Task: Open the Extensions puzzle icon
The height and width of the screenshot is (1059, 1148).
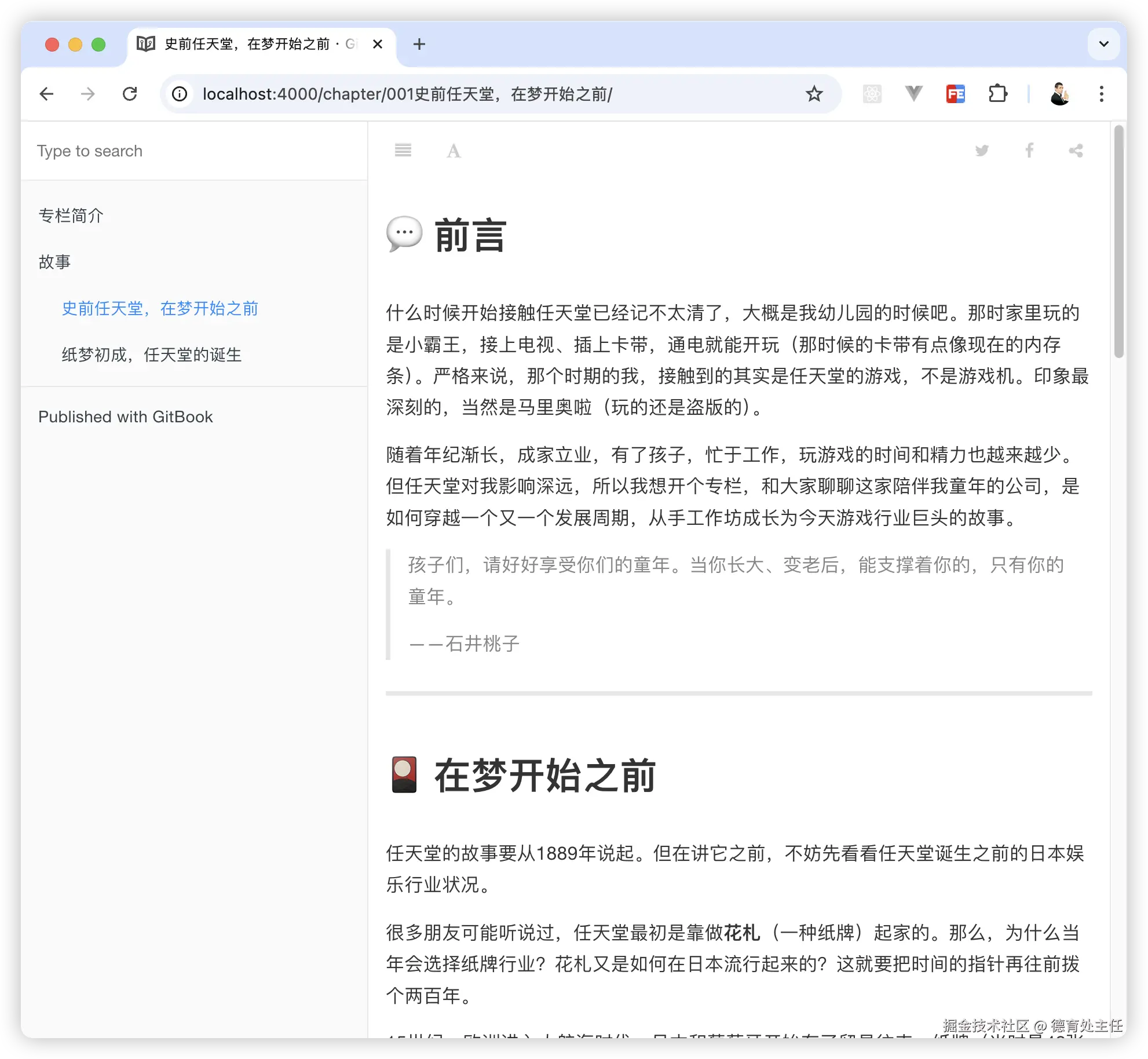Action: (x=997, y=94)
